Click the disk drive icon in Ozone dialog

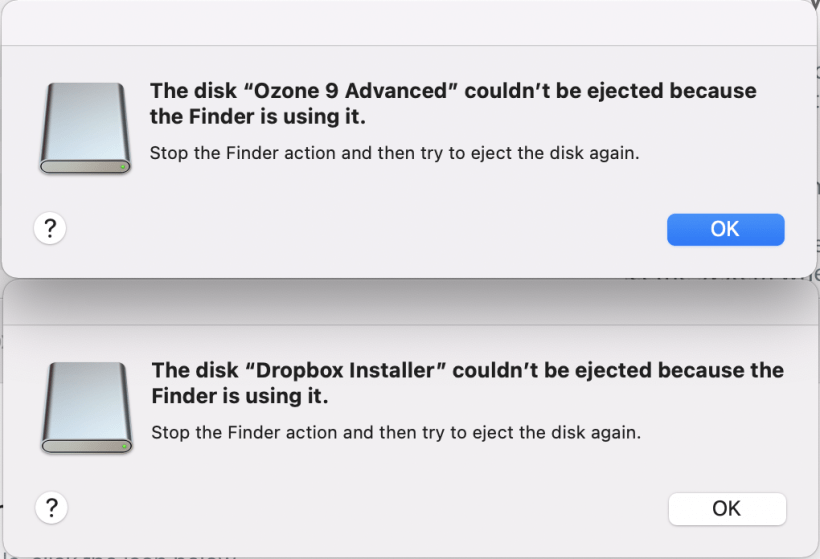(86, 129)
